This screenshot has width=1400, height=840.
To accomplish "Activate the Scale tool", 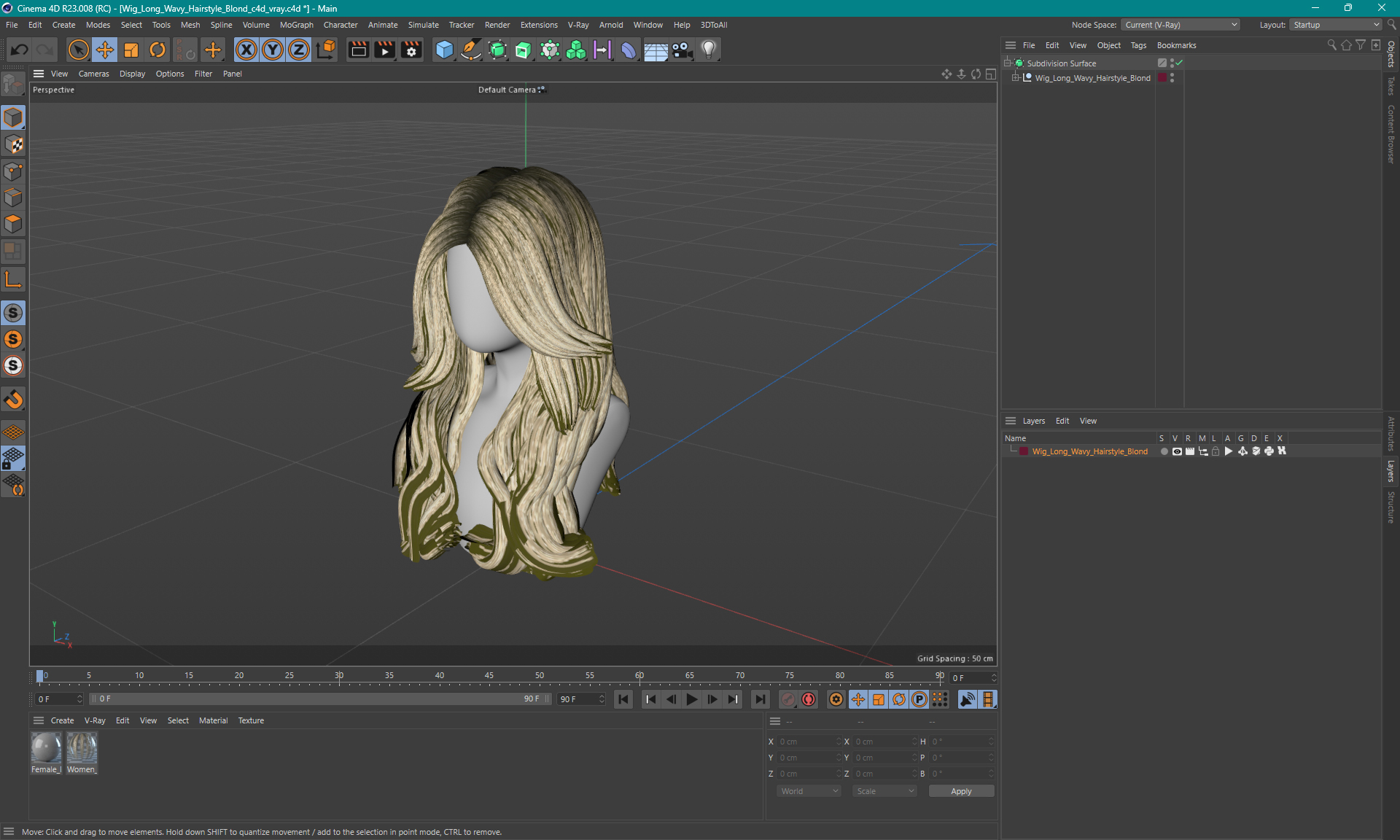I will click(131, 50).
